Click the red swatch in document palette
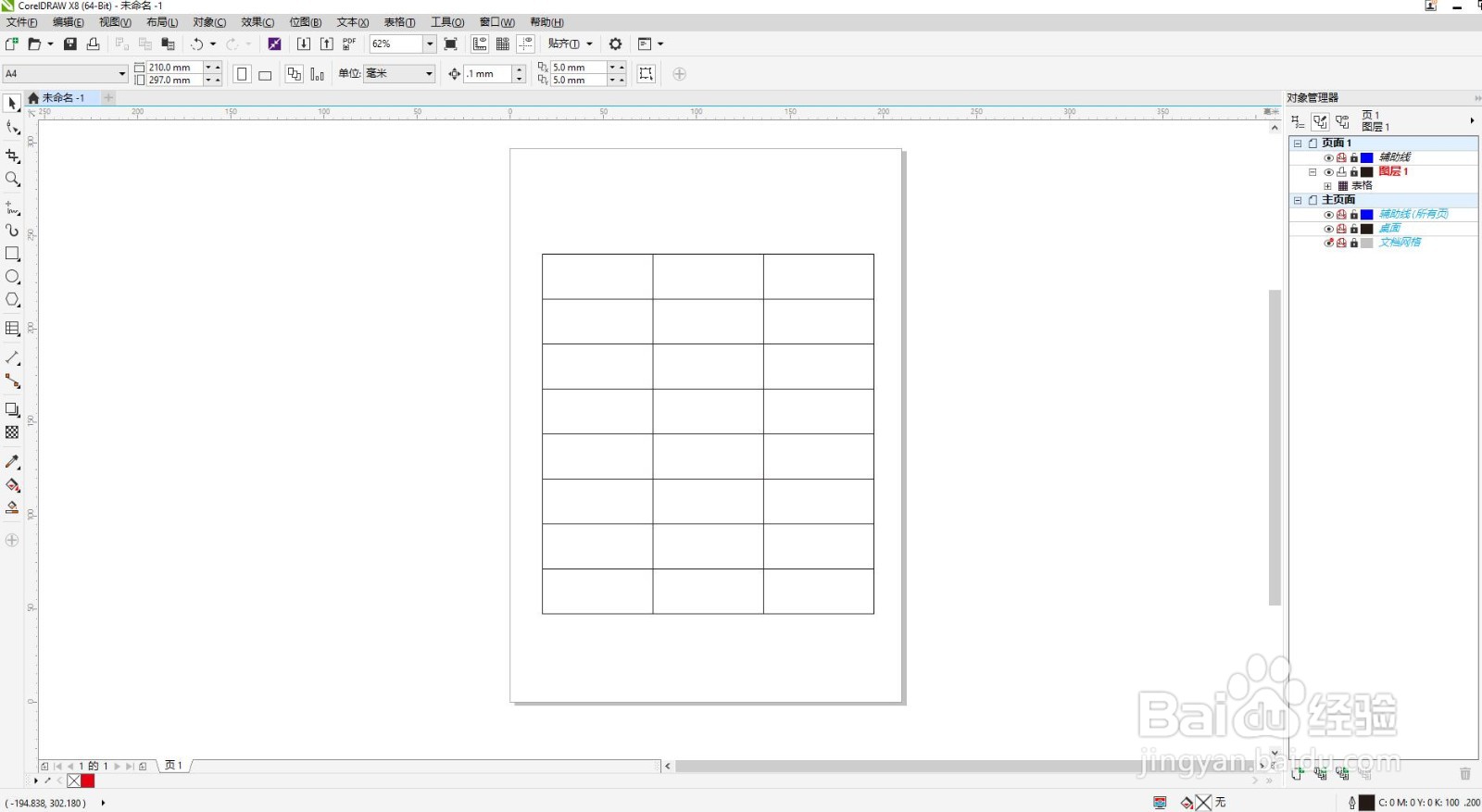Screen dimensions: 1482x812 88,781
